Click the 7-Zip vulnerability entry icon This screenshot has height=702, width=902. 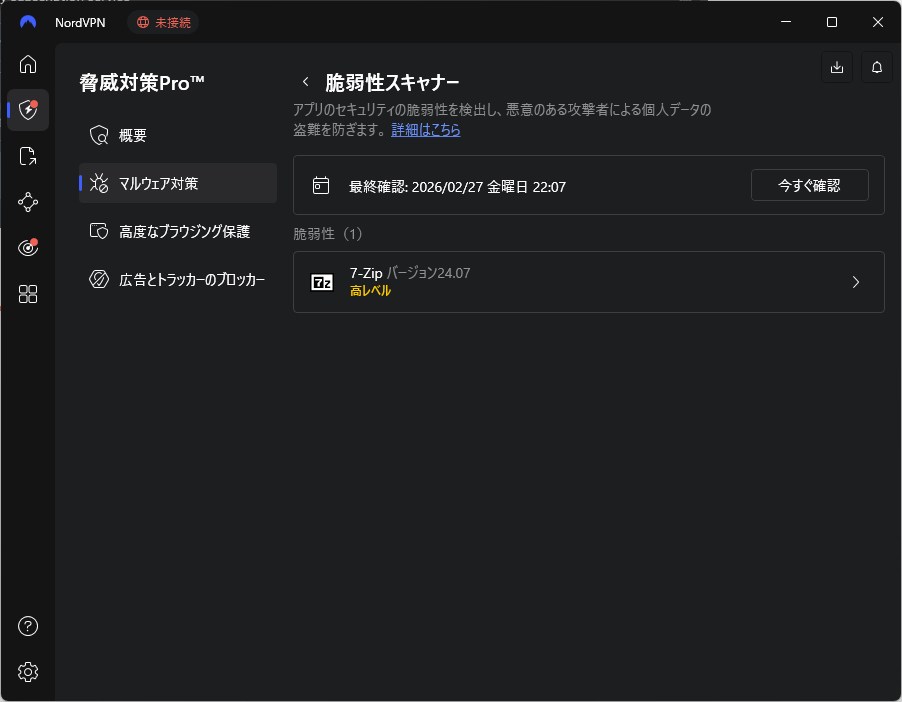322,282
